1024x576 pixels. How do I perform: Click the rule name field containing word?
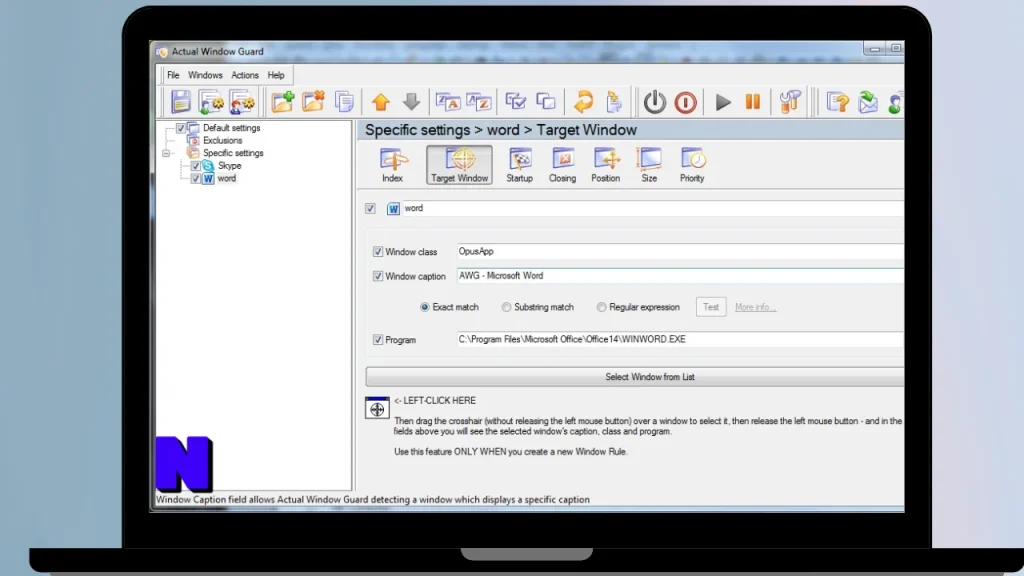coord(652,208)
